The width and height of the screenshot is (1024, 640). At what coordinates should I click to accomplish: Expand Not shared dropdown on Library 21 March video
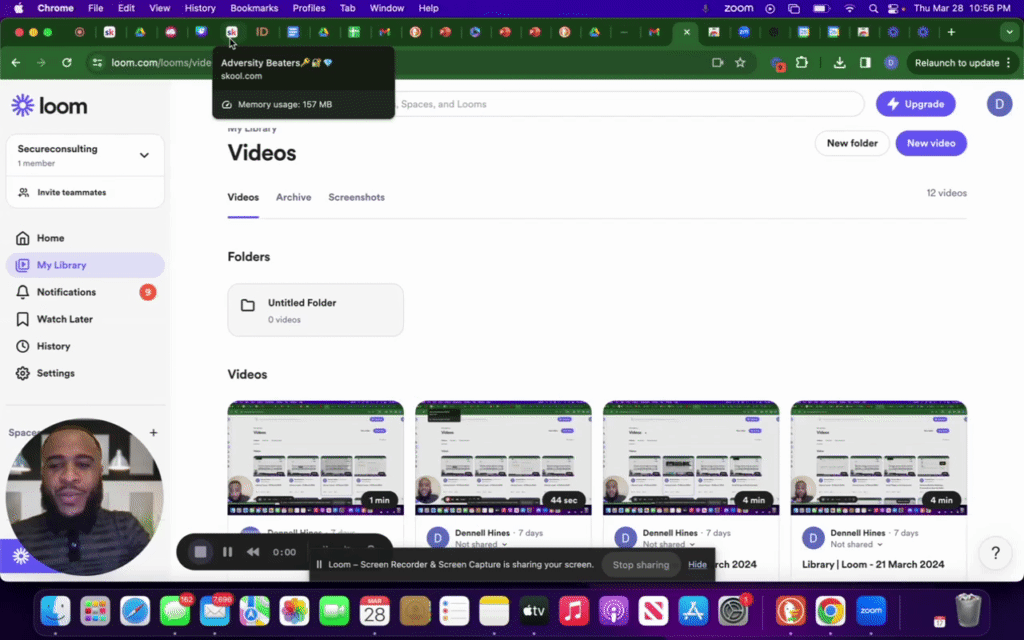pyautogui.click(x=856, y=544)
